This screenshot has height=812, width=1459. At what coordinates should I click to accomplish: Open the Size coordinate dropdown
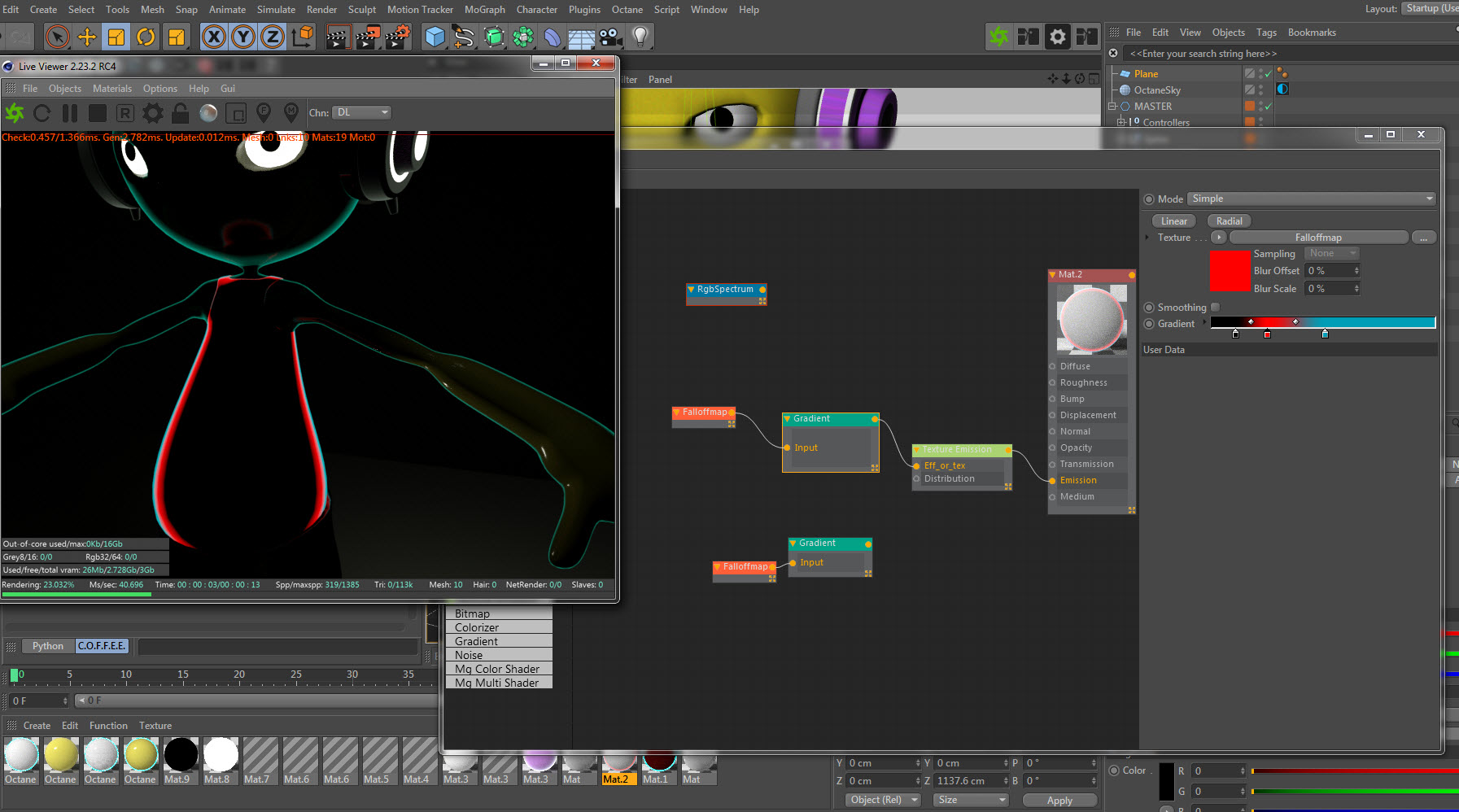(971, 800)
